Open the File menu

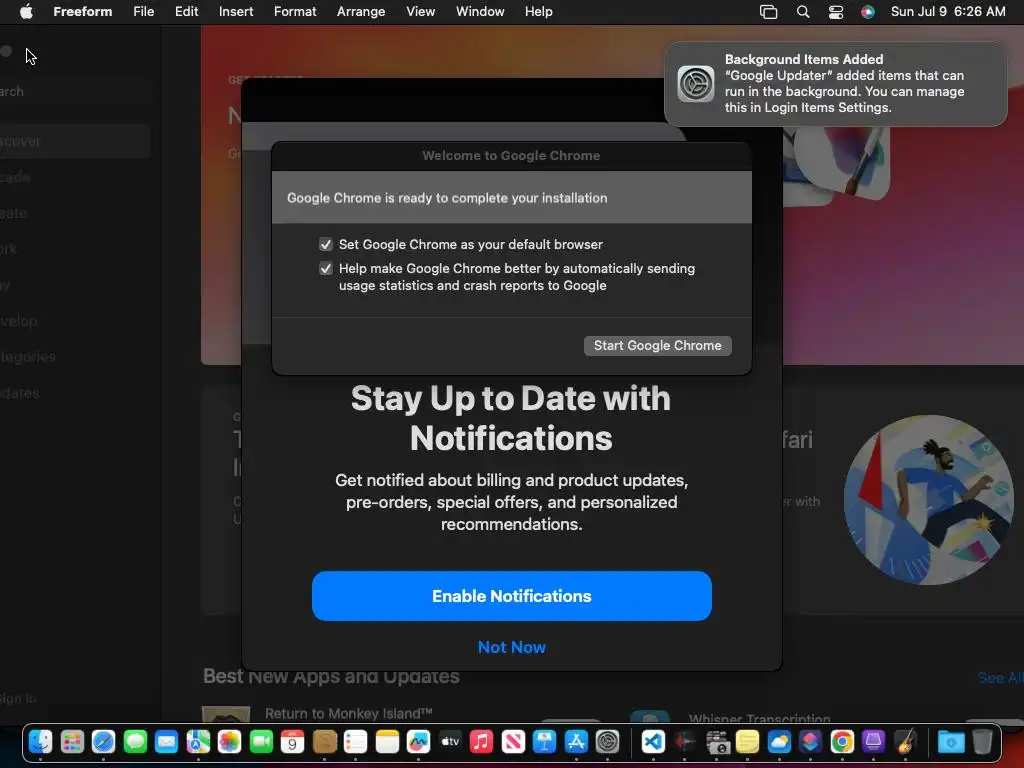(144, 12)
